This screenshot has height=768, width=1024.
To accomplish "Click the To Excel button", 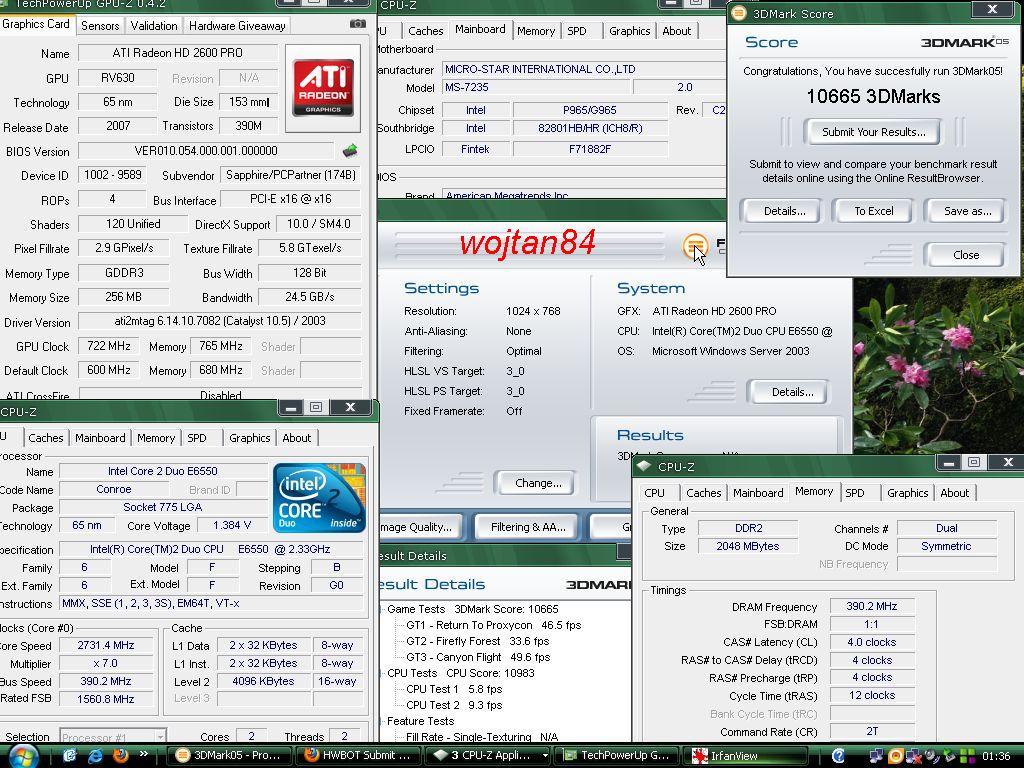I will 873,211.
